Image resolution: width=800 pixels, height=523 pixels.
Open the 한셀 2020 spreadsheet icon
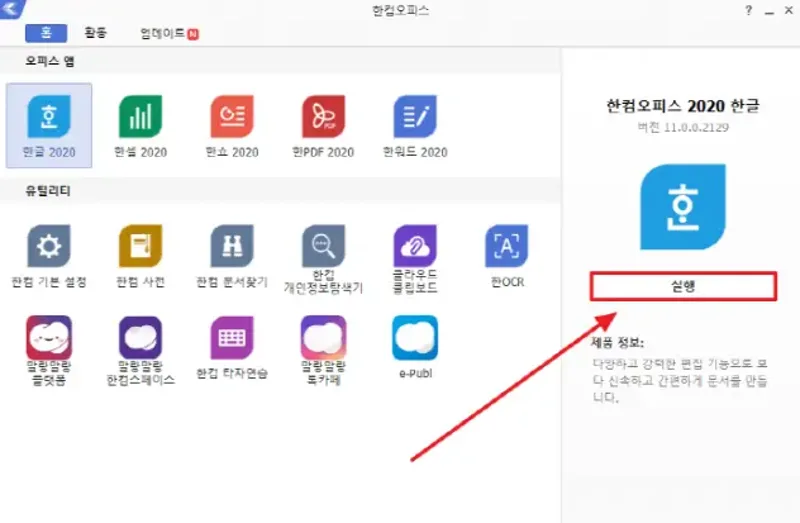[140, 116]
